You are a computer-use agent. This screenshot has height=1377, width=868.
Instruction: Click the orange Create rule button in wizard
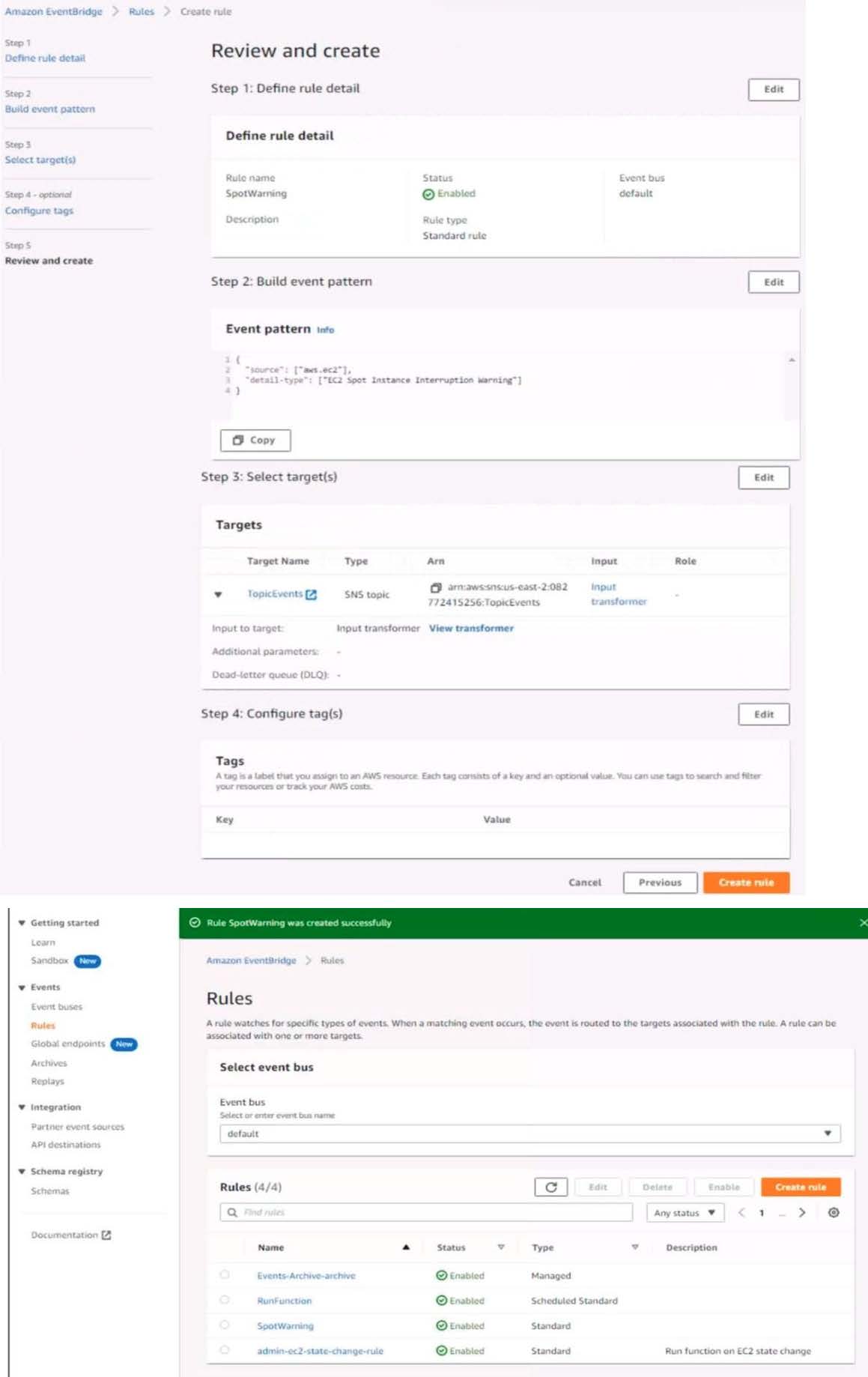[747, 883]
